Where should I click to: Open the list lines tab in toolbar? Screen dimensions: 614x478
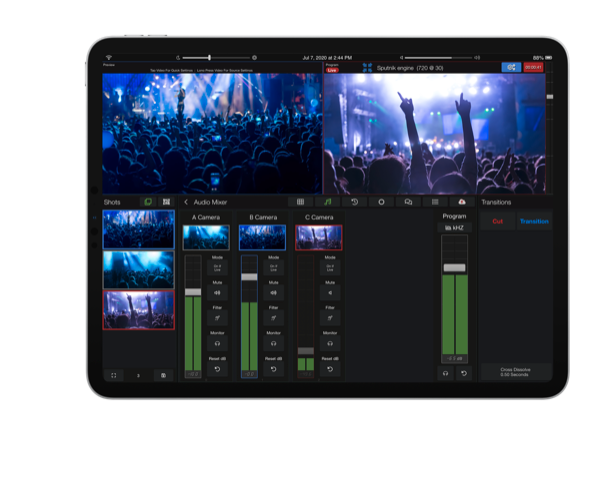[435, 202]
